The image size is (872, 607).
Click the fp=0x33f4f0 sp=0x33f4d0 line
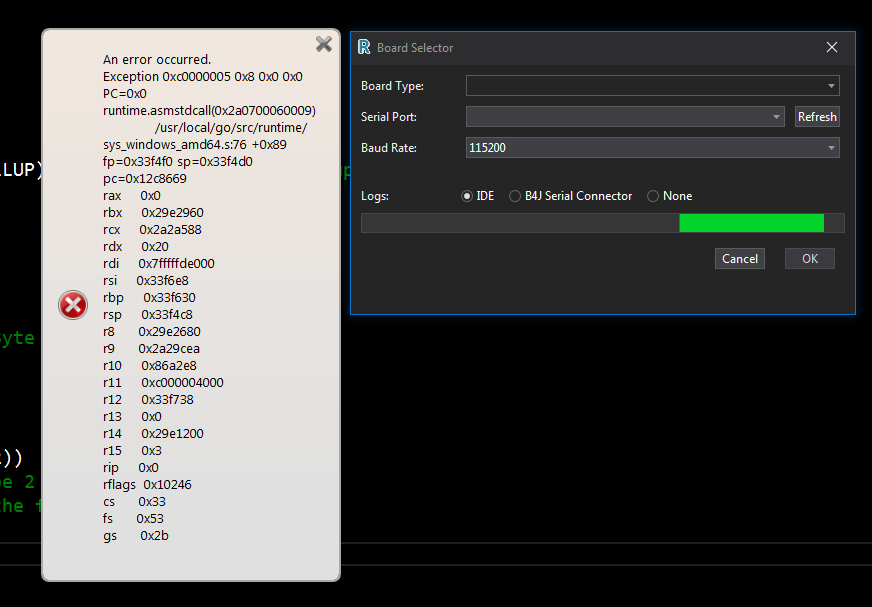177,162
